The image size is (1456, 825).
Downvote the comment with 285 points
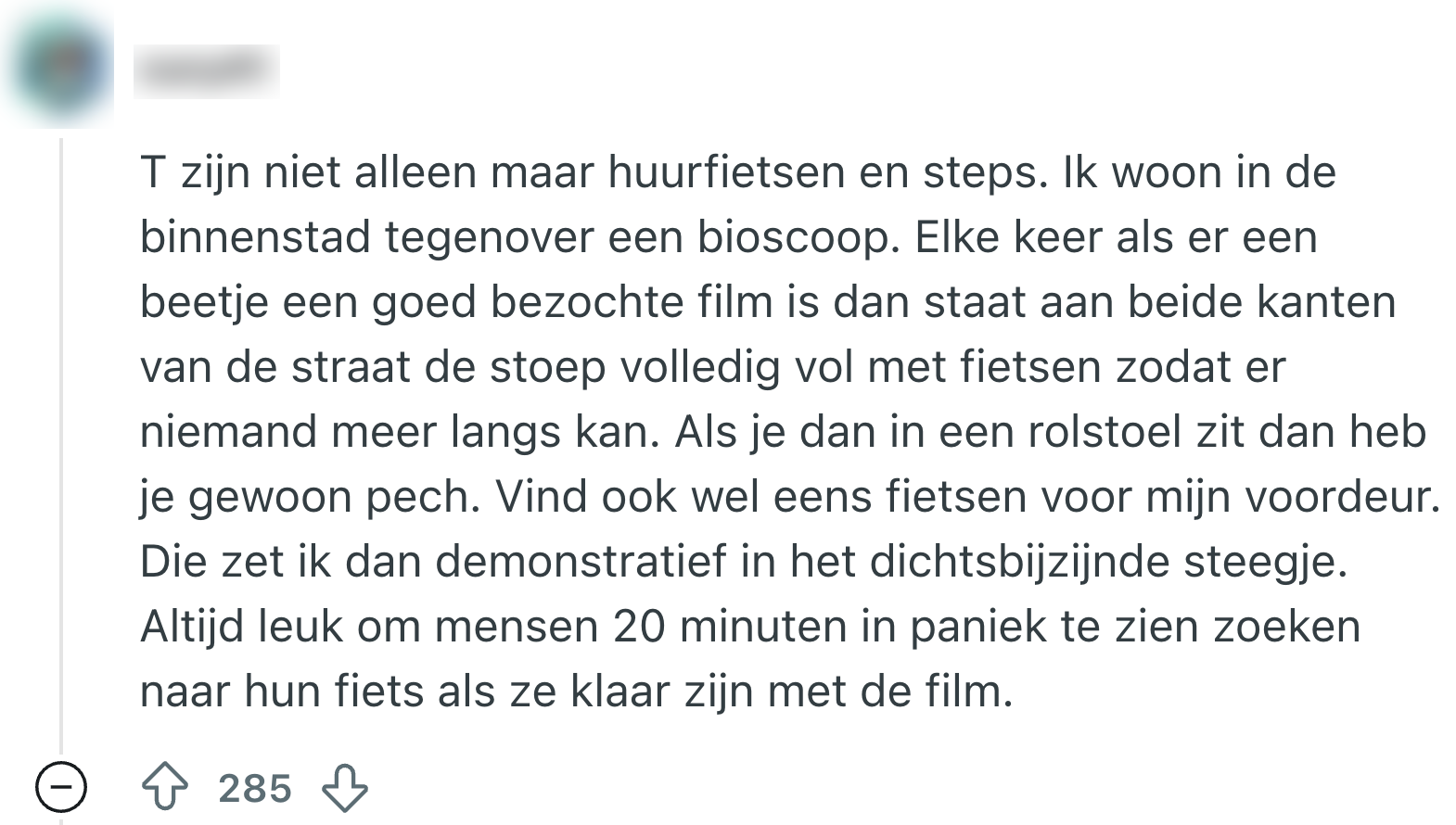[x=345, y=788]
